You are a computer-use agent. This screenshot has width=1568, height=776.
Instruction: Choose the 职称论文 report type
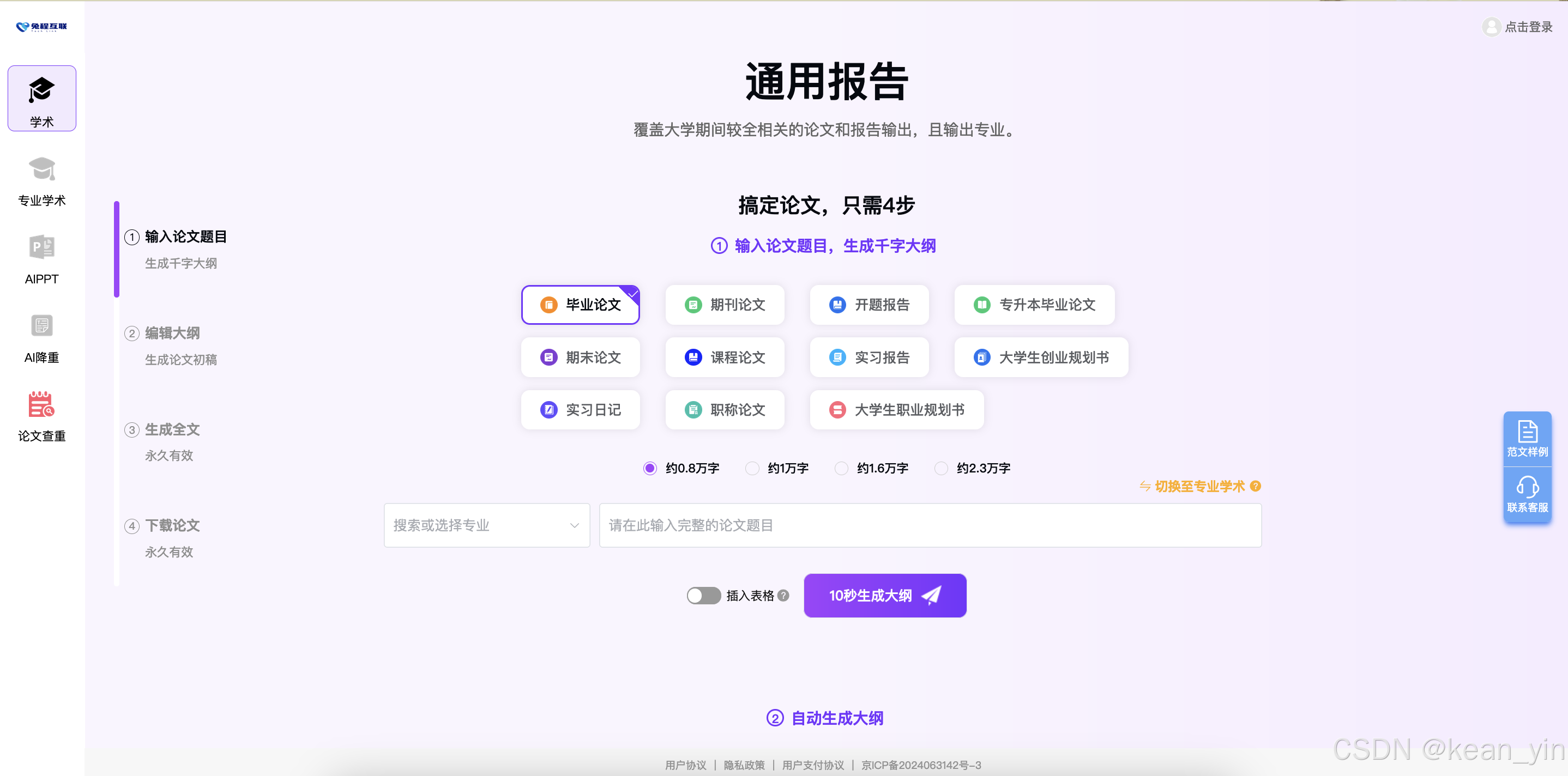pyautogui.click(x=725, y=410)
